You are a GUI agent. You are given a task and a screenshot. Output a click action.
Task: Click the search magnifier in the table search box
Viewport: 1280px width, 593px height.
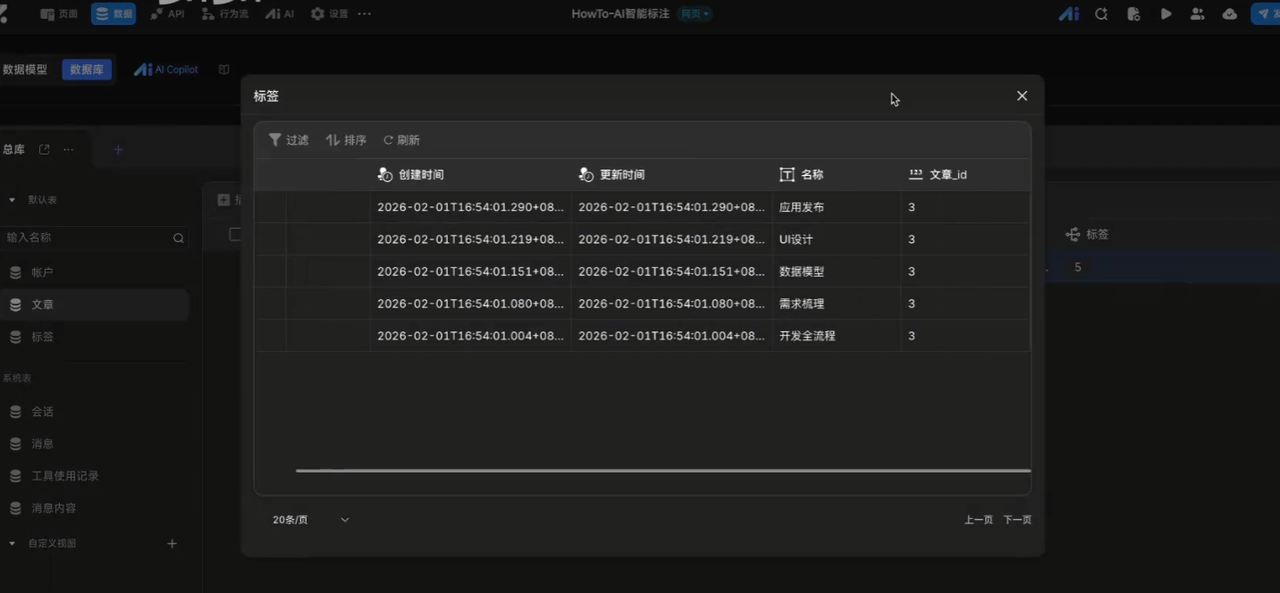click(x=178, y=238)
